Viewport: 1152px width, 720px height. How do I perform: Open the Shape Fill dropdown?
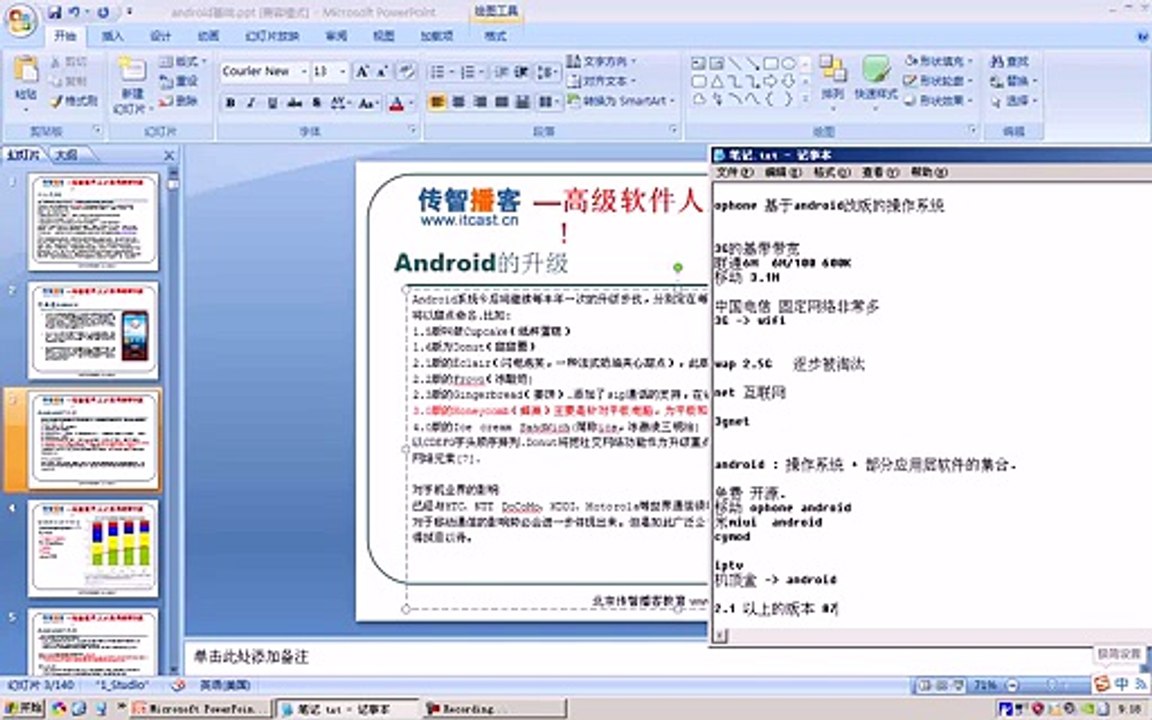click(938, 61)
